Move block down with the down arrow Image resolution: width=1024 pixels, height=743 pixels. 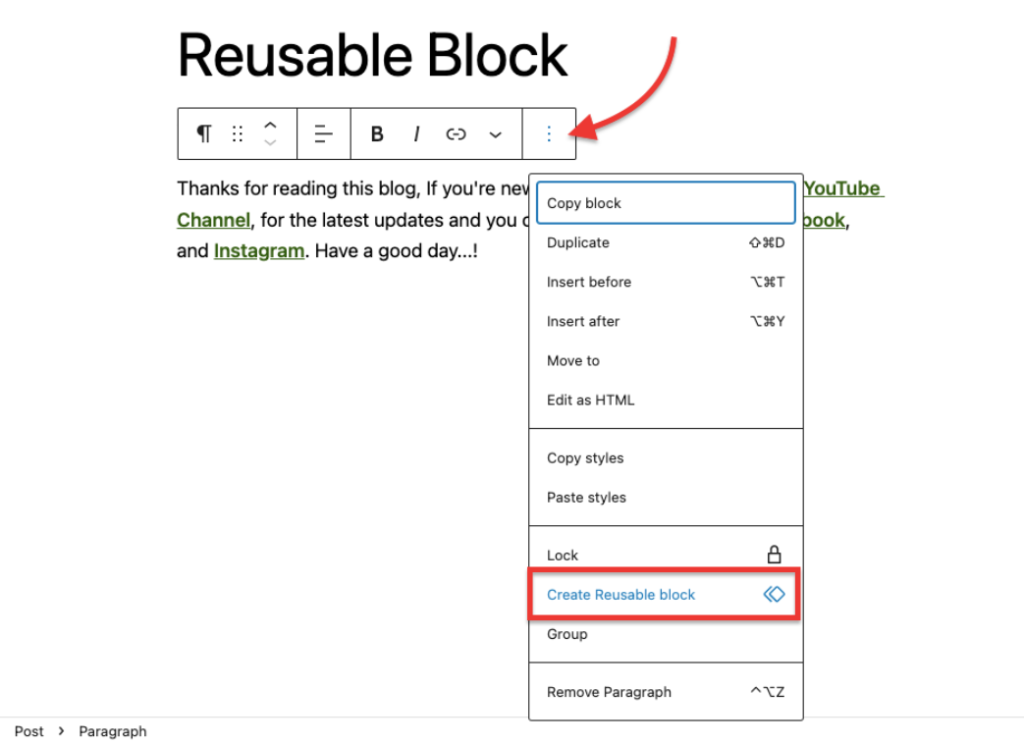270,142
